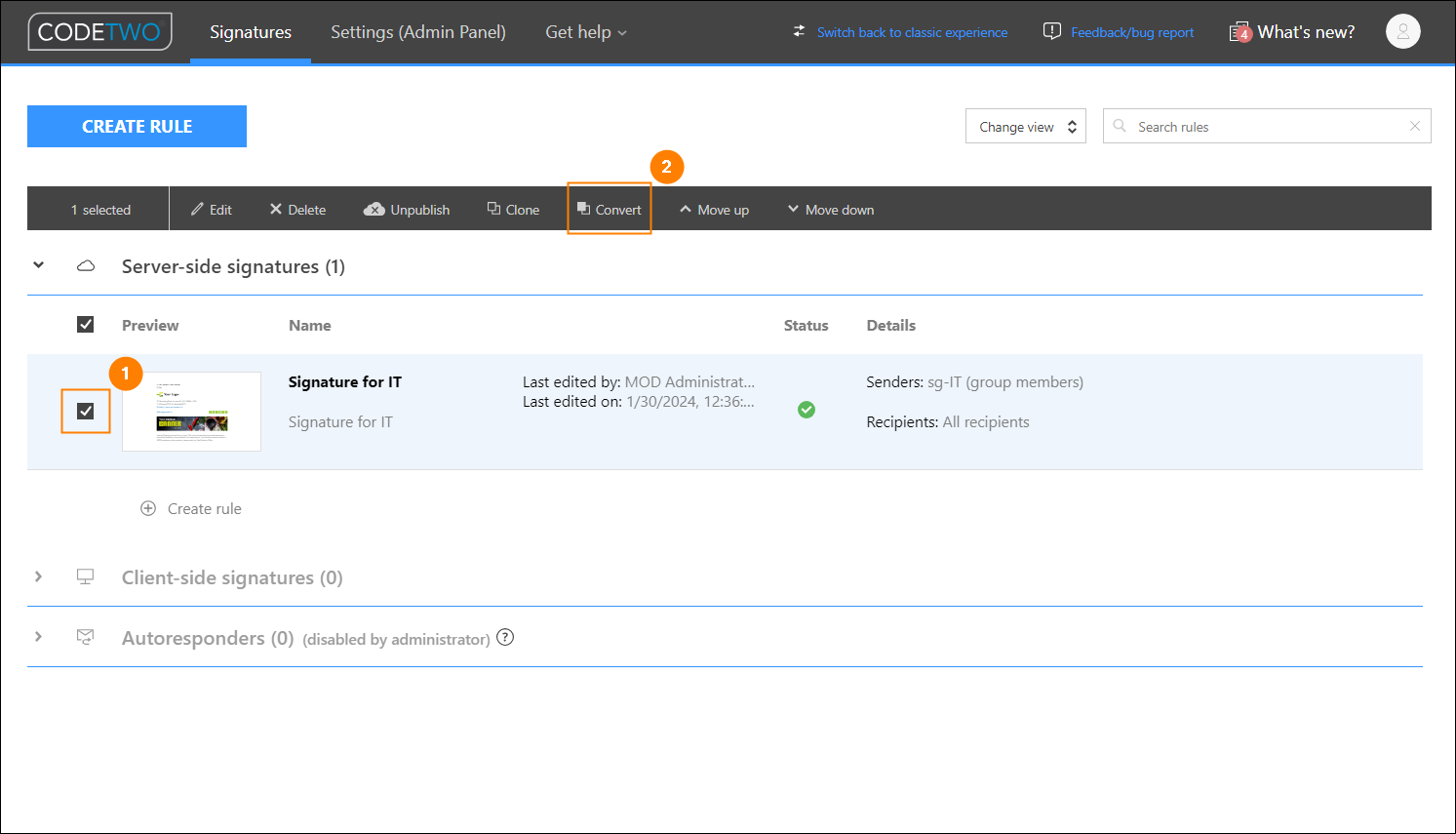The image size is (1456, 834).
Task: Click the CREATE RULE button
Action: pyautogui.click(x=137, y=126)
